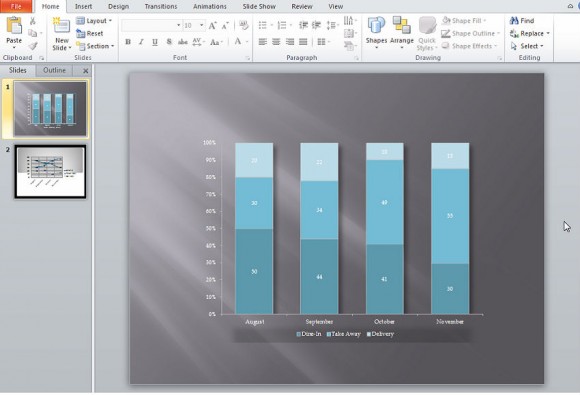Toggle strikethrough formatting
Screen dimensions: 580x395
(182, 42)
